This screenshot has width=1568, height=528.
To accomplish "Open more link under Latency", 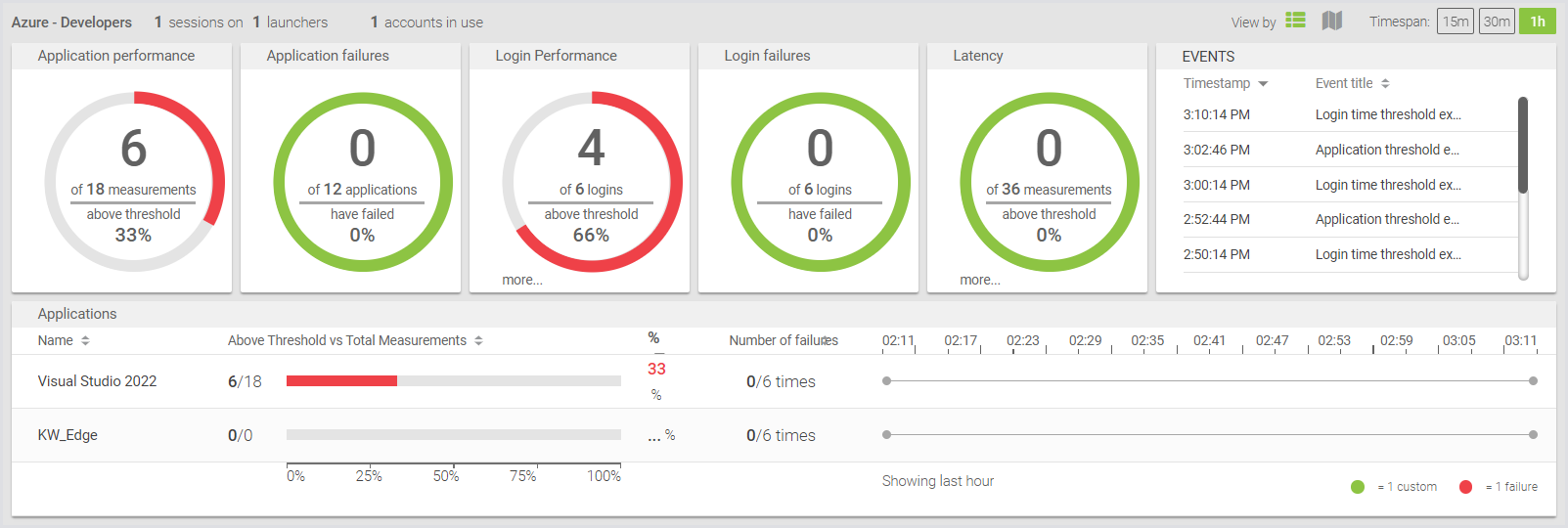I will click(979, 280).
